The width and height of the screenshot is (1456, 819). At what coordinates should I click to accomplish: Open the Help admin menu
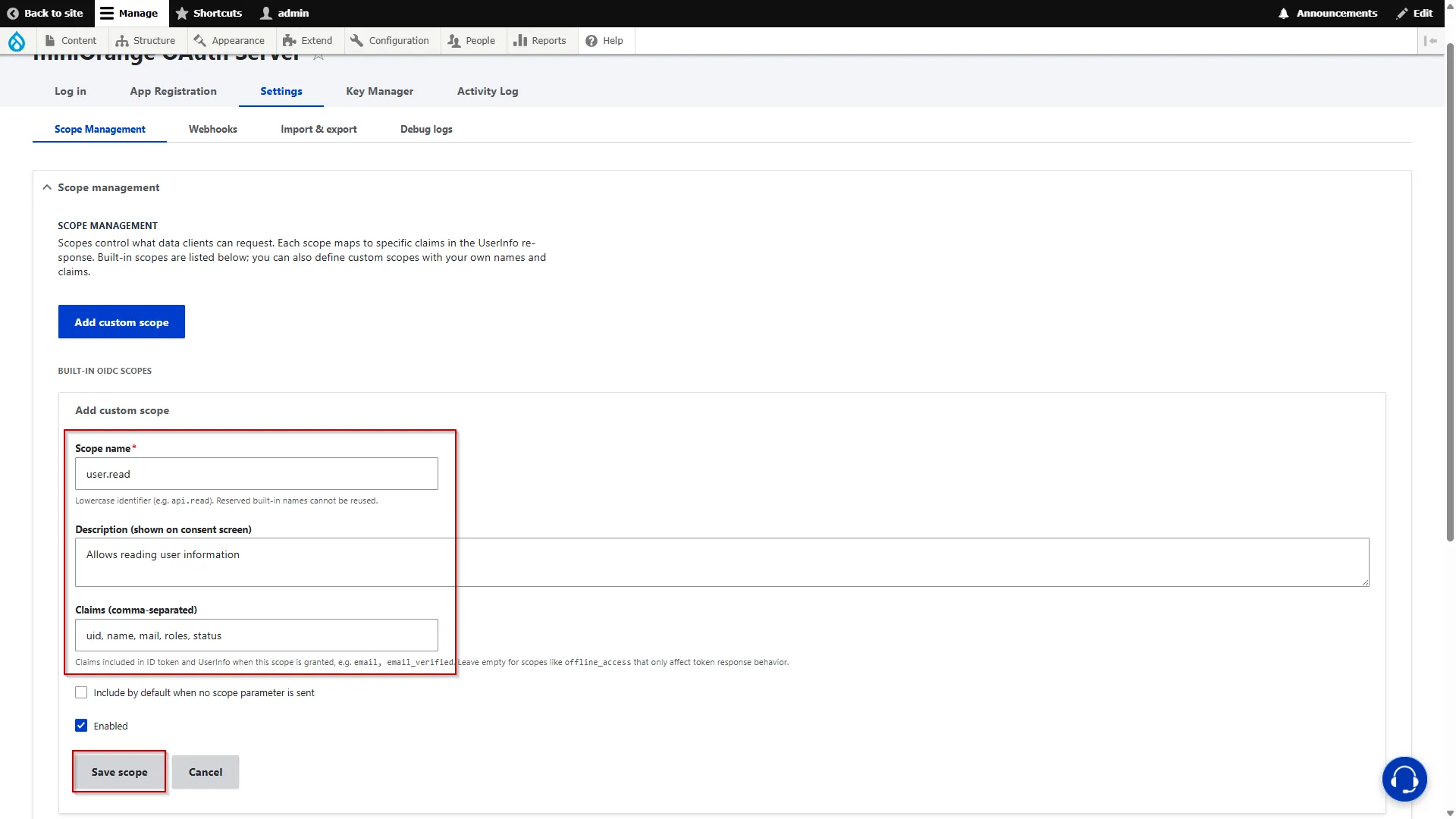point(604,41)
